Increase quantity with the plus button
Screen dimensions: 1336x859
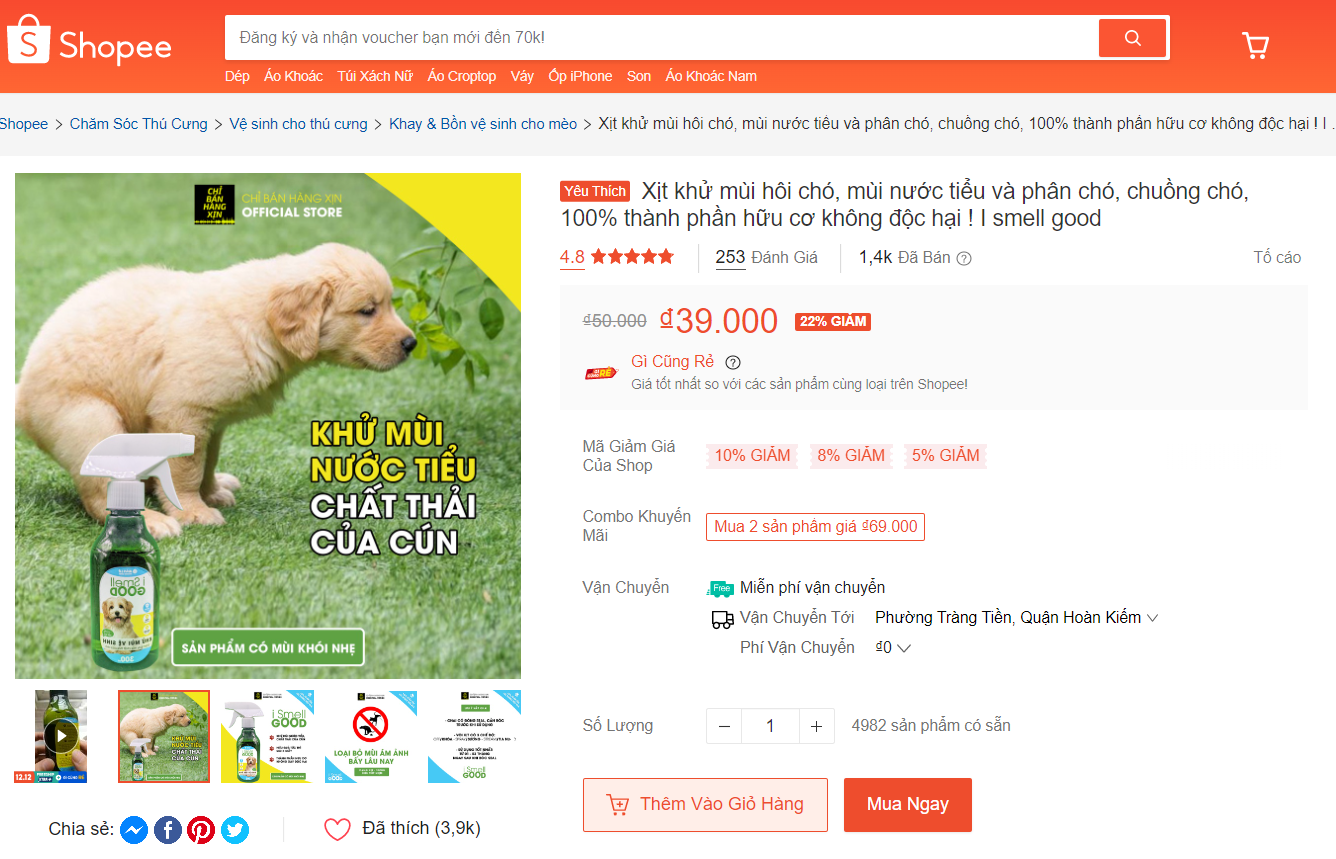pyautogui.click(x=816, y=726)
